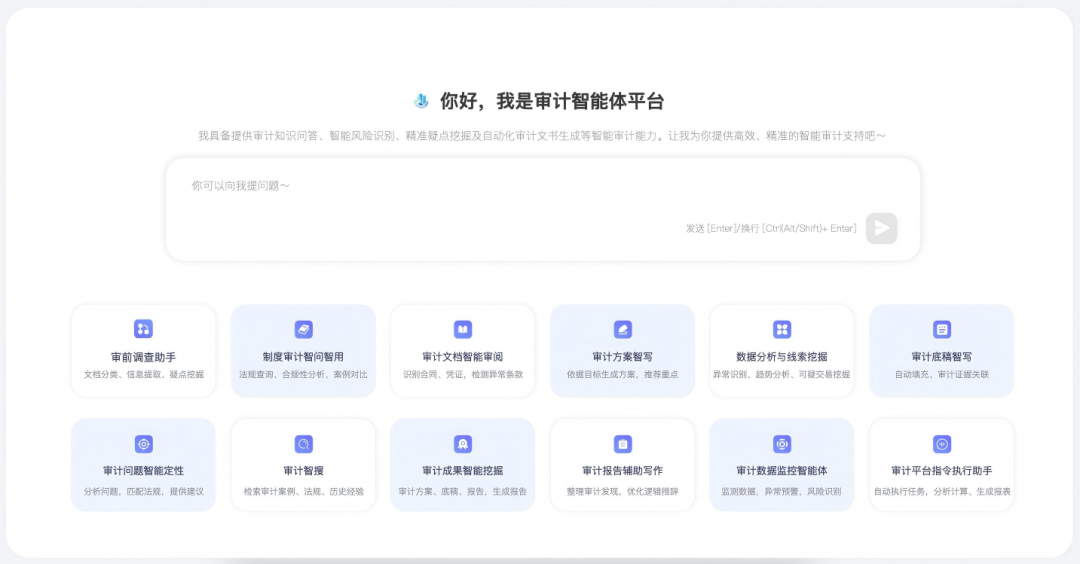This screenshot has width=1080, height=564.
Task: Click the text 检索审计案例、法规、历史经验
Action: coord(303,492)
